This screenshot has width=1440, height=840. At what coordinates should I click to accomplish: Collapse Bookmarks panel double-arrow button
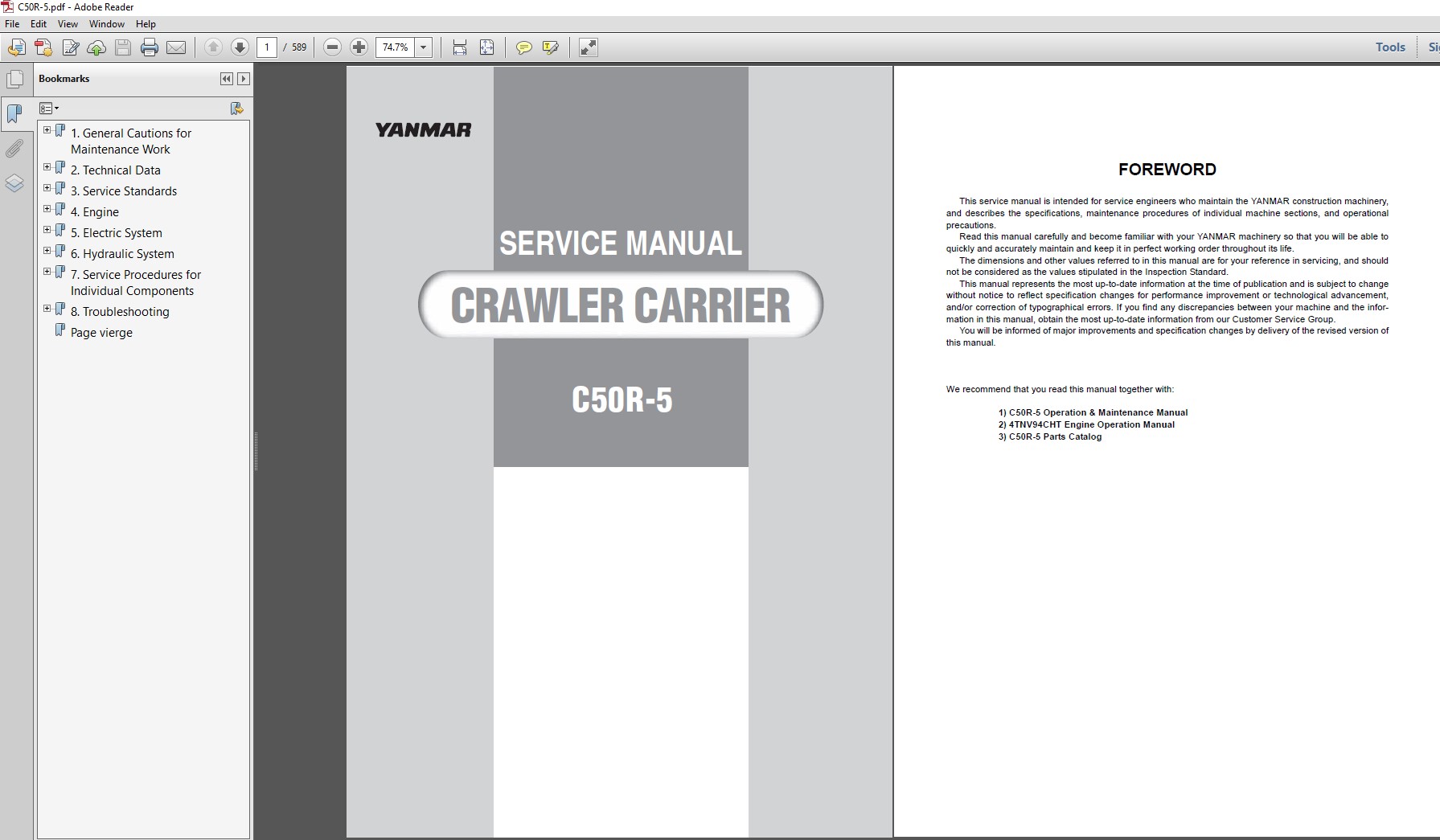tap(227, 79)
